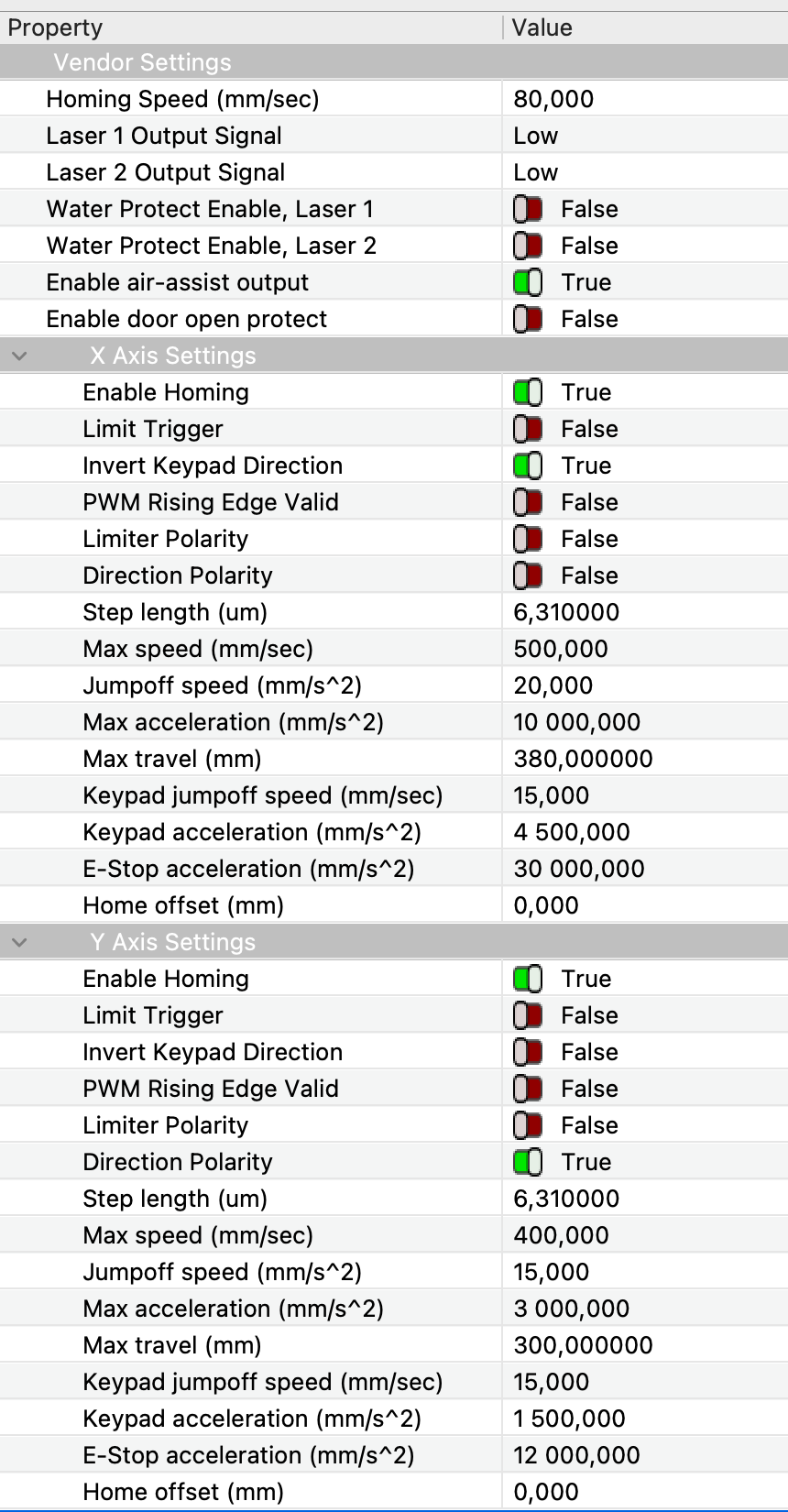Screen dimensions: 788x1512
Task: Turn off X axis Enable Homing
Action: pos(528,392)
